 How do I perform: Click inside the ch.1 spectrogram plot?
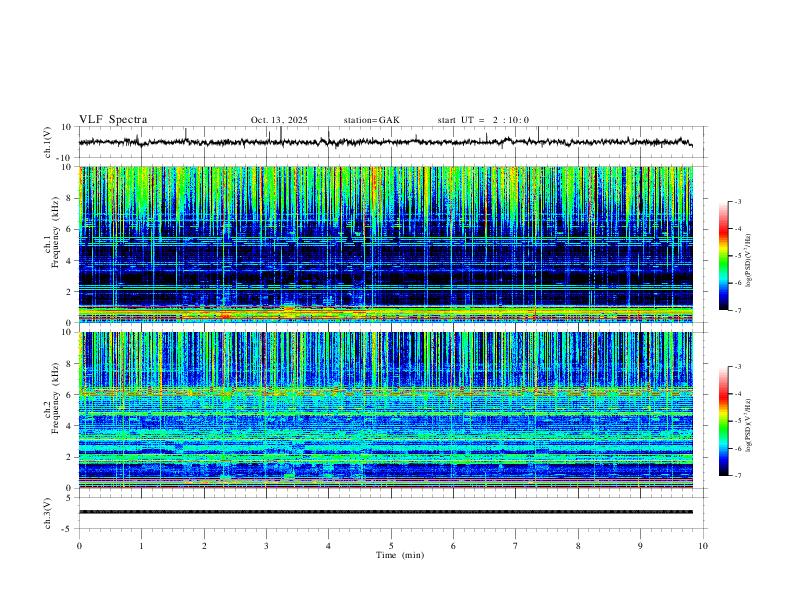(386, 244)
